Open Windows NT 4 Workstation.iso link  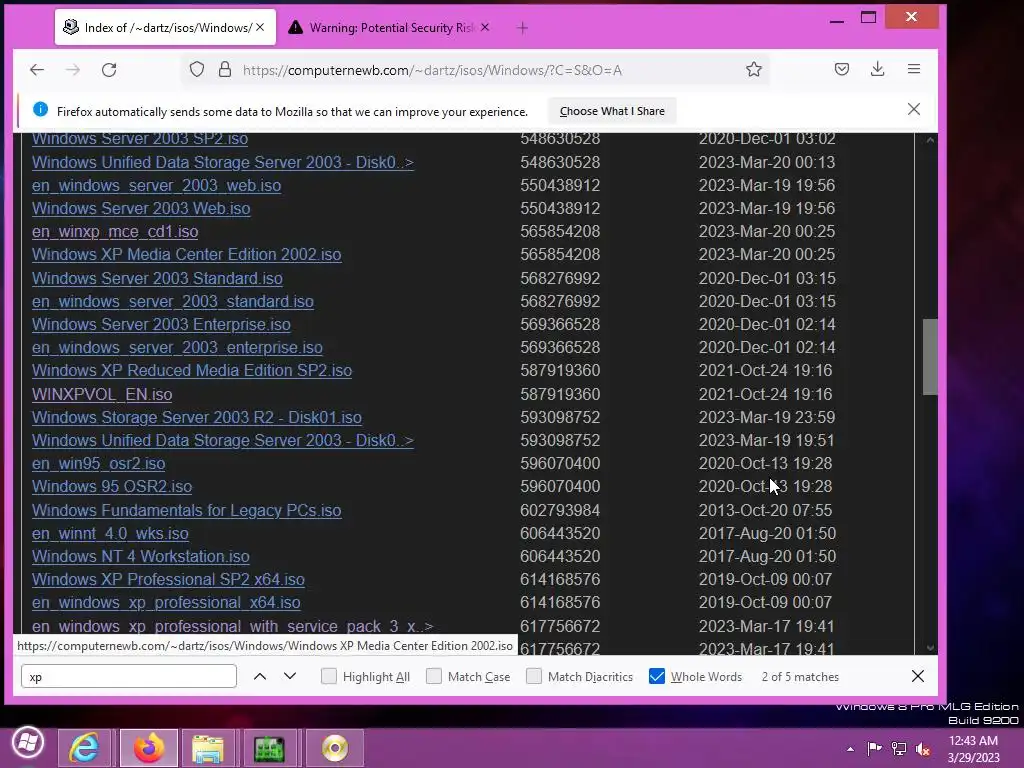point(140,556)
